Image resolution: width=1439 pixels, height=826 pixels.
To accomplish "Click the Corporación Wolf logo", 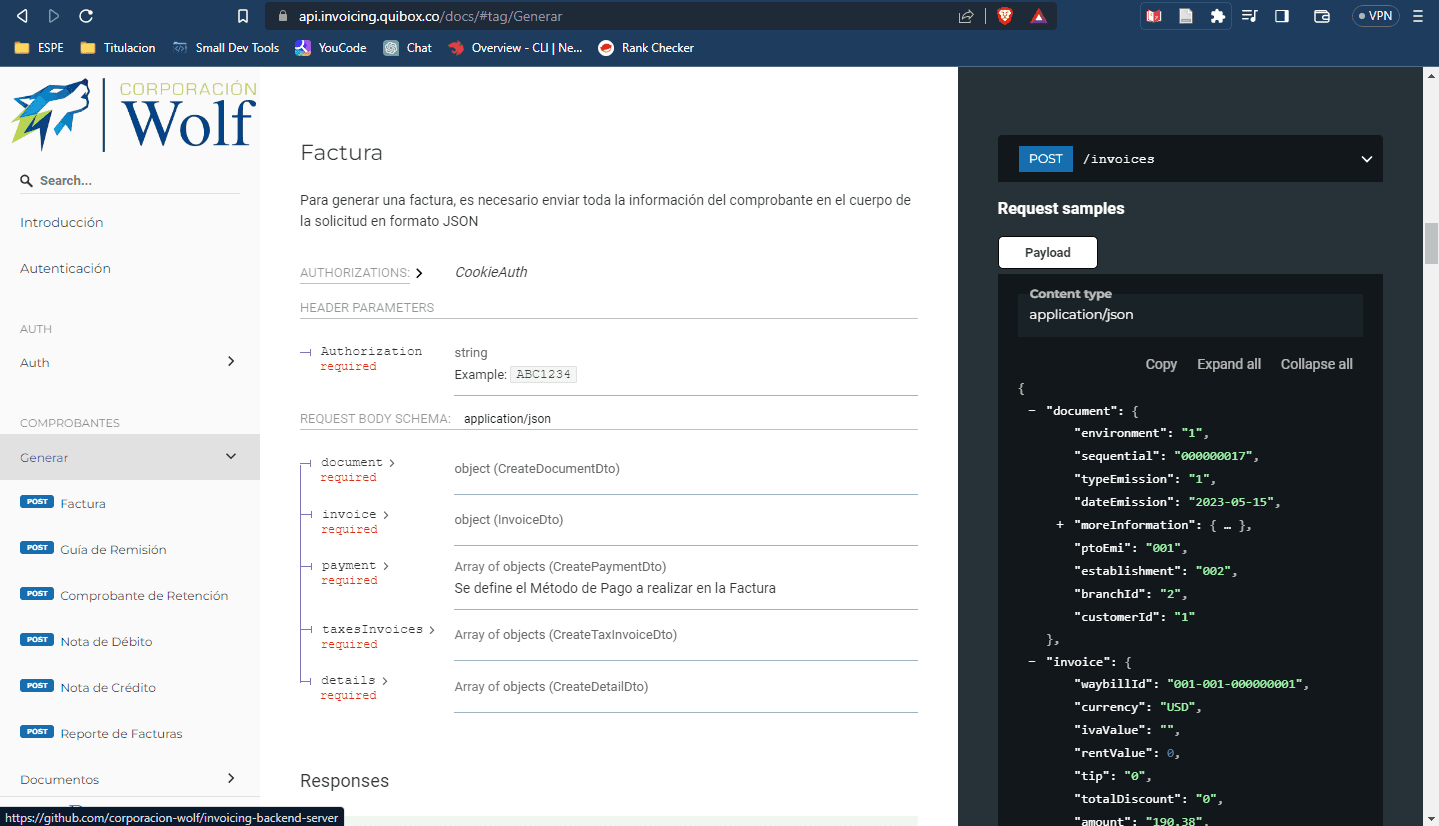I will [x=130, y=113].
